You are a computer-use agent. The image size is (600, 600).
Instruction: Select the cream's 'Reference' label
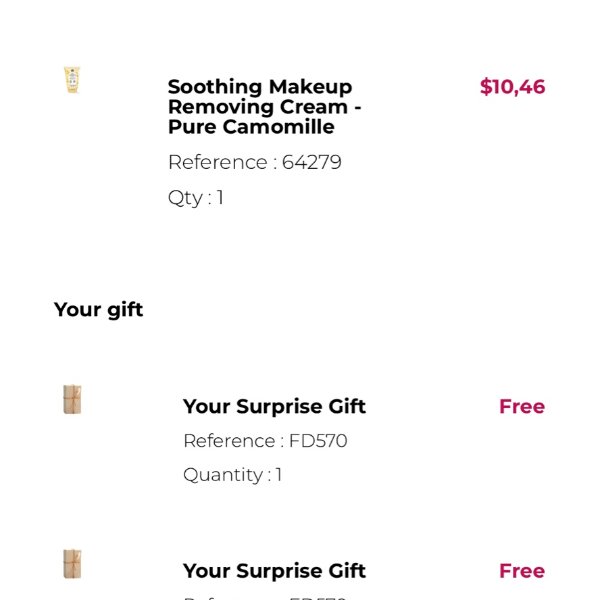pos(217,162)
